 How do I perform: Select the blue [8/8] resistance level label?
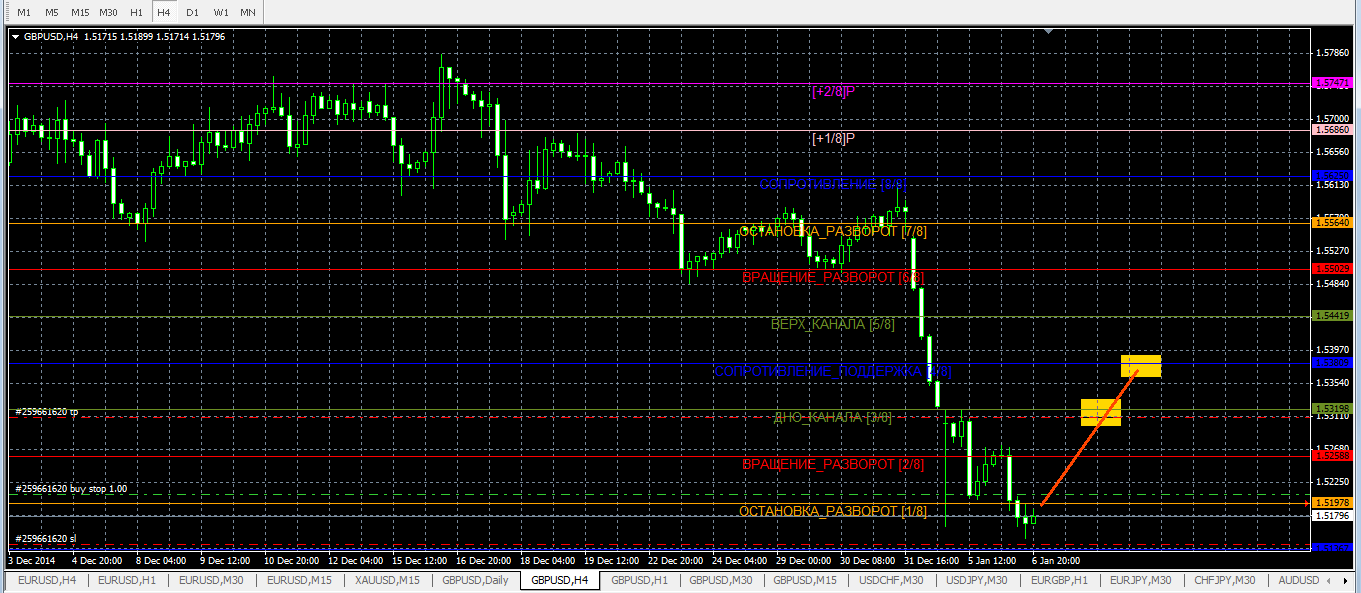pos(833,184)
